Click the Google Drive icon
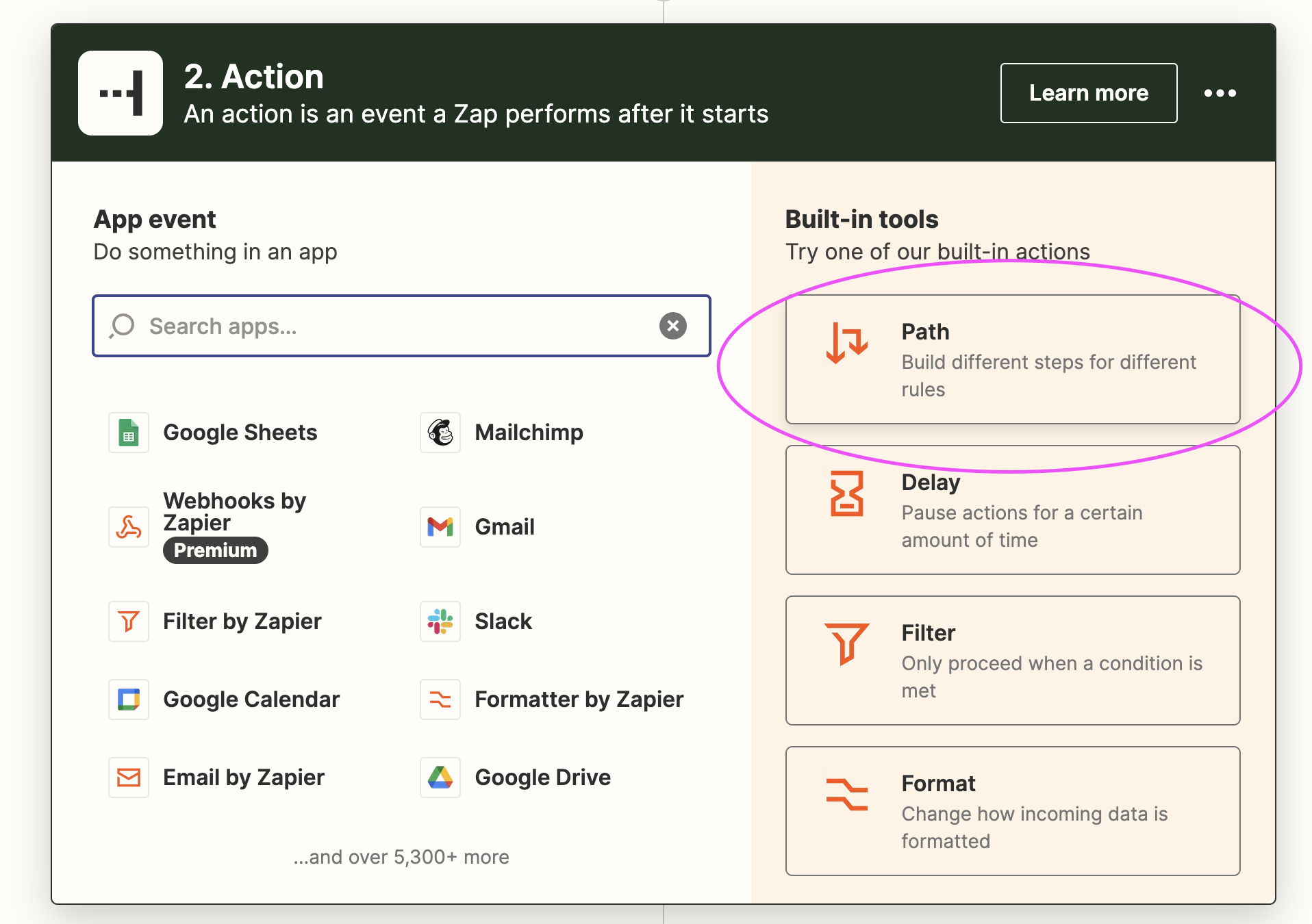This screenshot has height=924, width=1312. (440, 778)
